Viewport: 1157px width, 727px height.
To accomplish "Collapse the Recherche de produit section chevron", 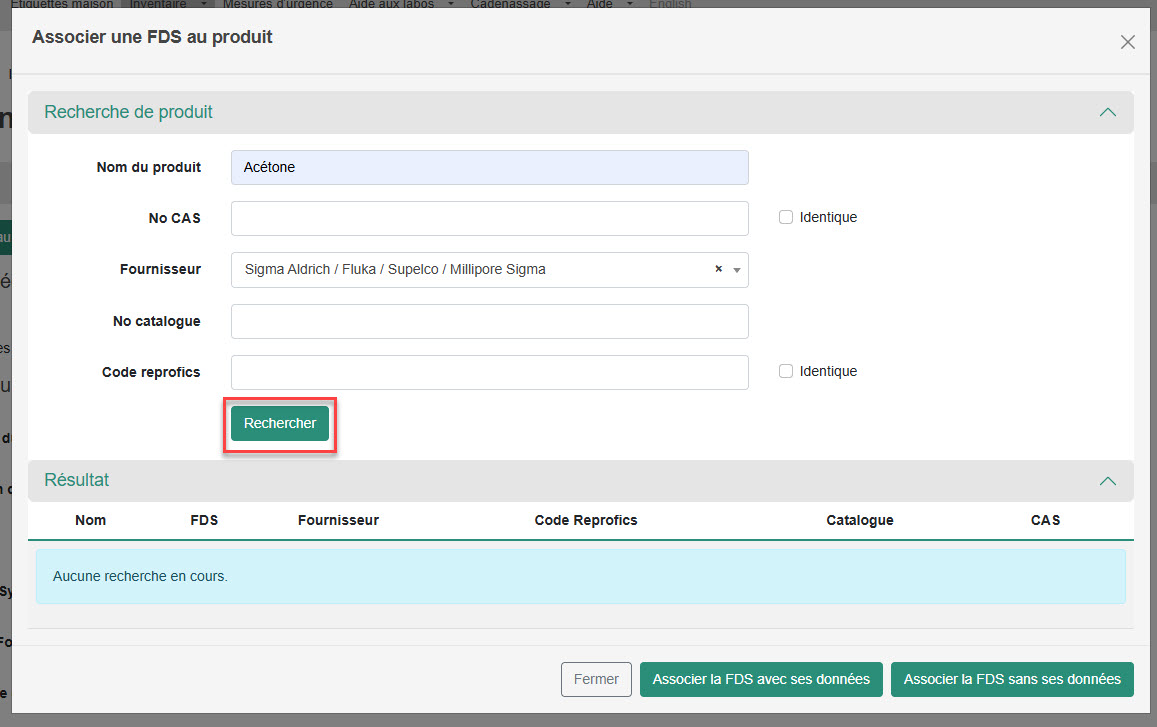I will click(x=1107, y=113).
